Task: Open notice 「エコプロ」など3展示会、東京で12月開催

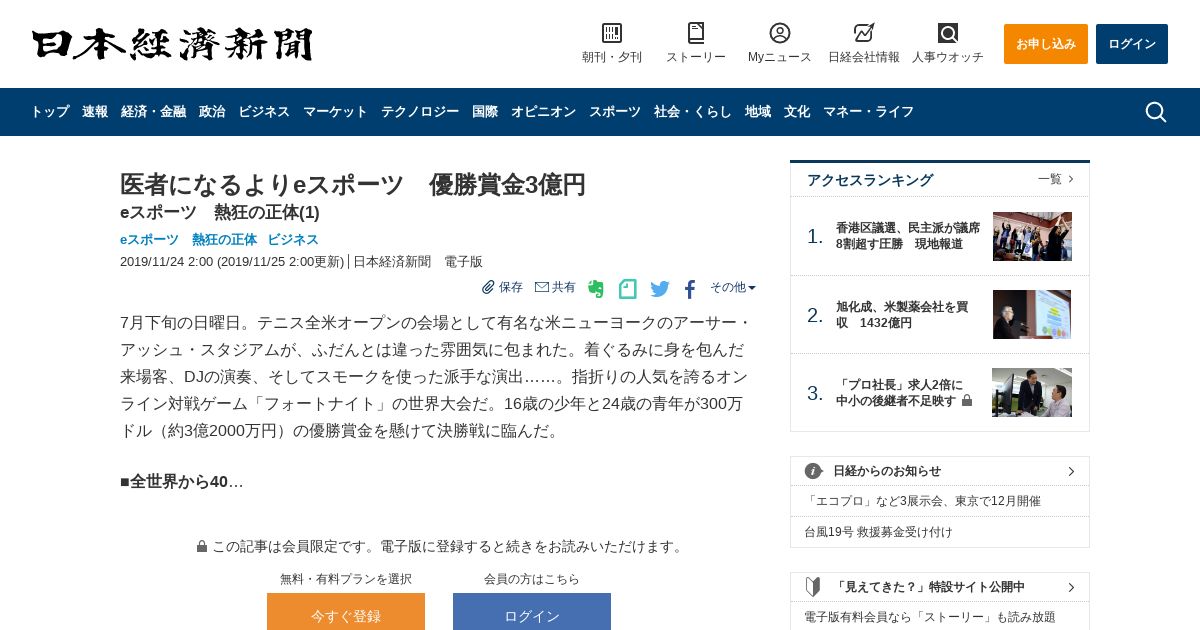Action: pyautogui.click(x=923, y=501)
